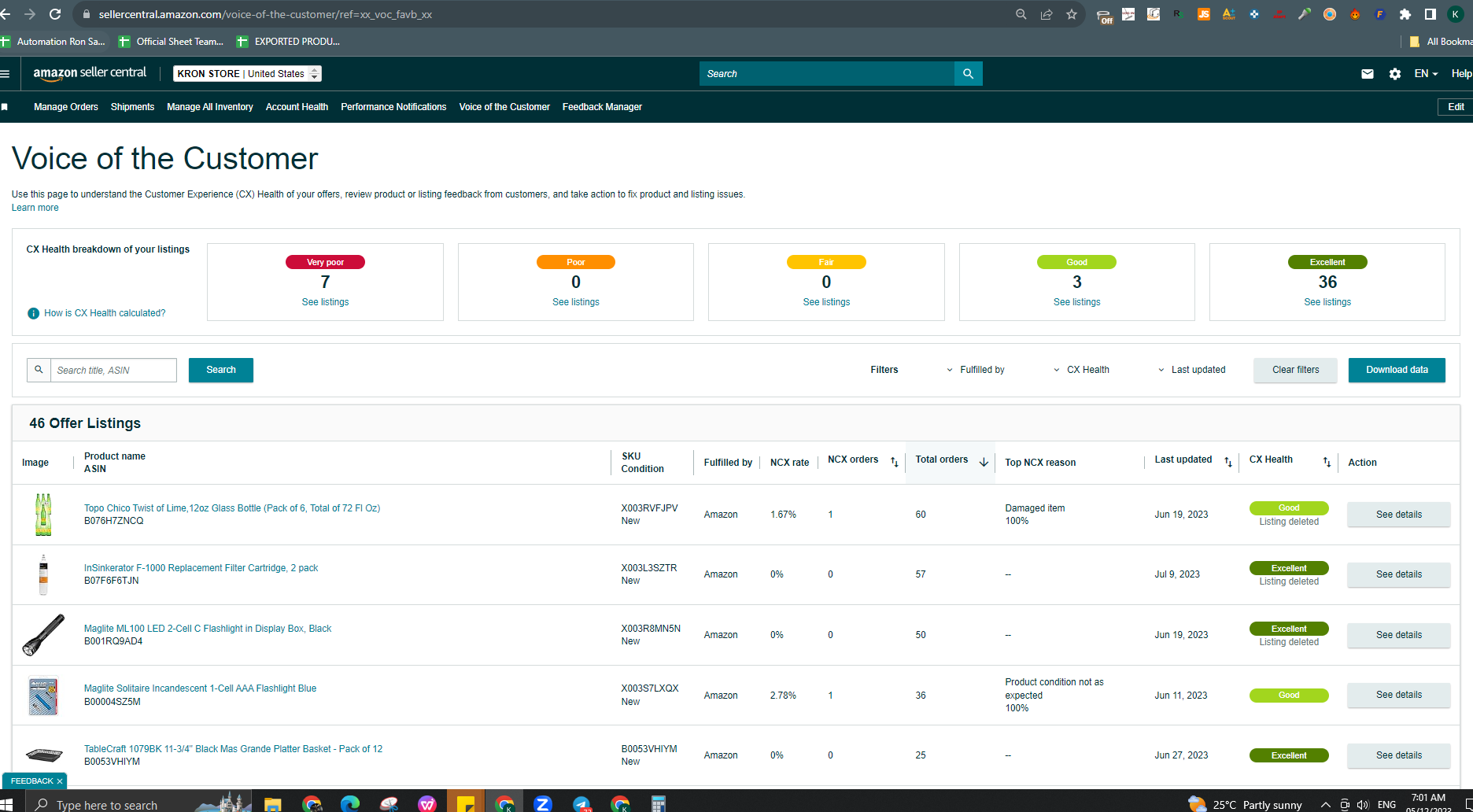This screenshot has height=812, width=1473.
Task: Open the InSinkerator F-1000 product link
Action: tap(201, 568)
